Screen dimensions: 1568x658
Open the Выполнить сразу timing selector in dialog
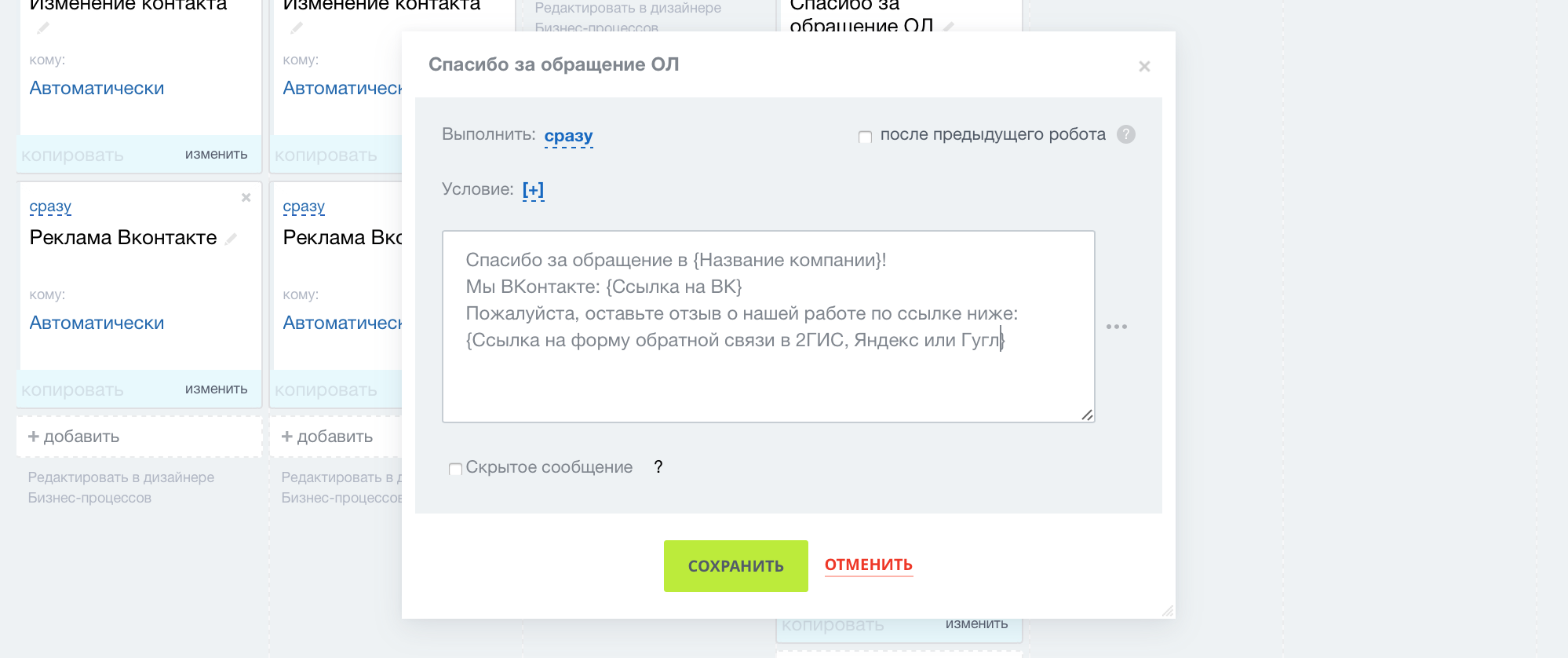568,136
